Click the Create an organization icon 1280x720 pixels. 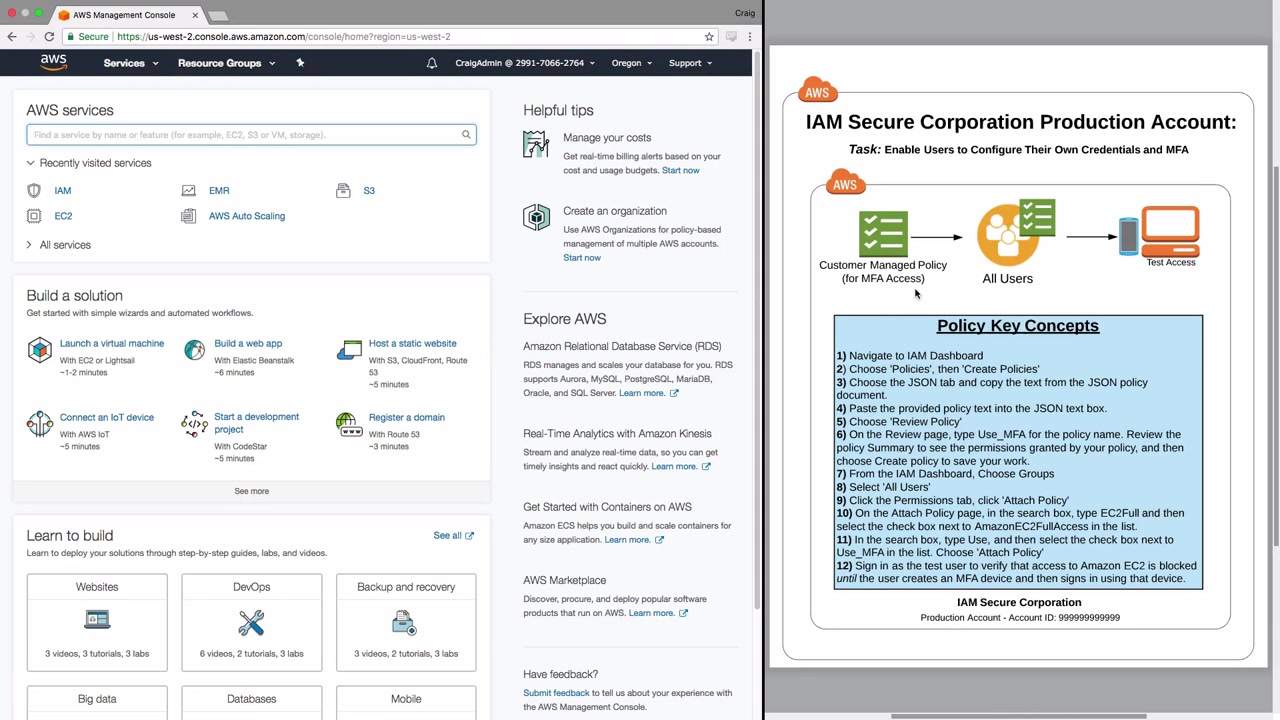[x=536, y=217]
